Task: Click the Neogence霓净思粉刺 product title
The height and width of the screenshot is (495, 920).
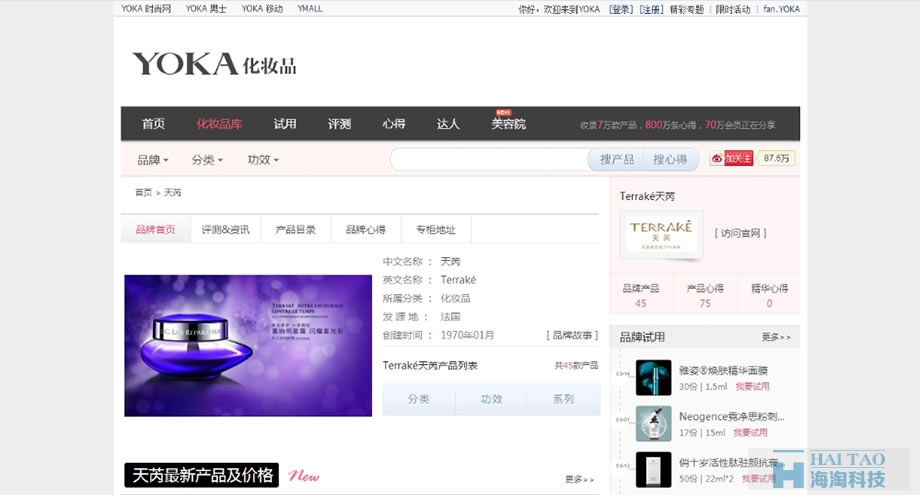Action: click(732, 416)
